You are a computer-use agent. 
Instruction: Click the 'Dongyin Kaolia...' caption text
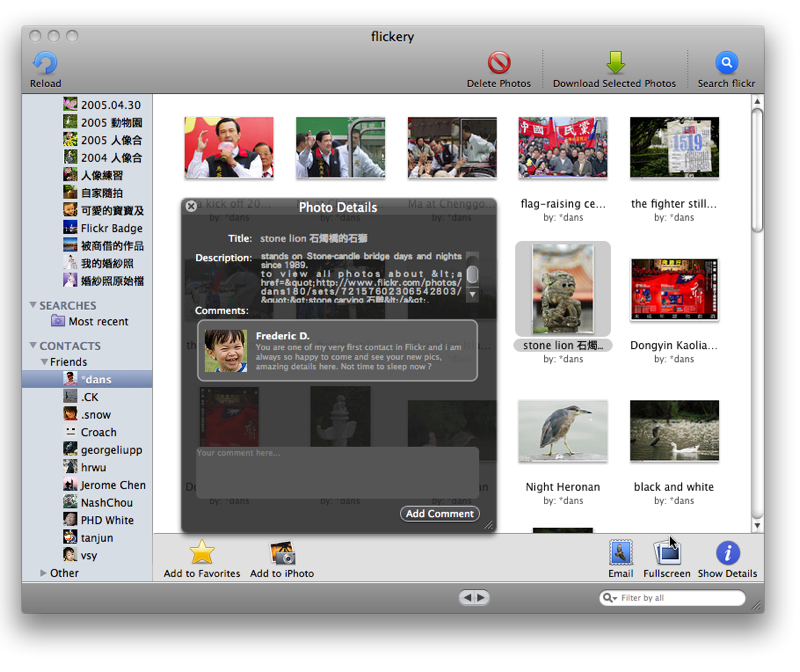click(674, 345)
